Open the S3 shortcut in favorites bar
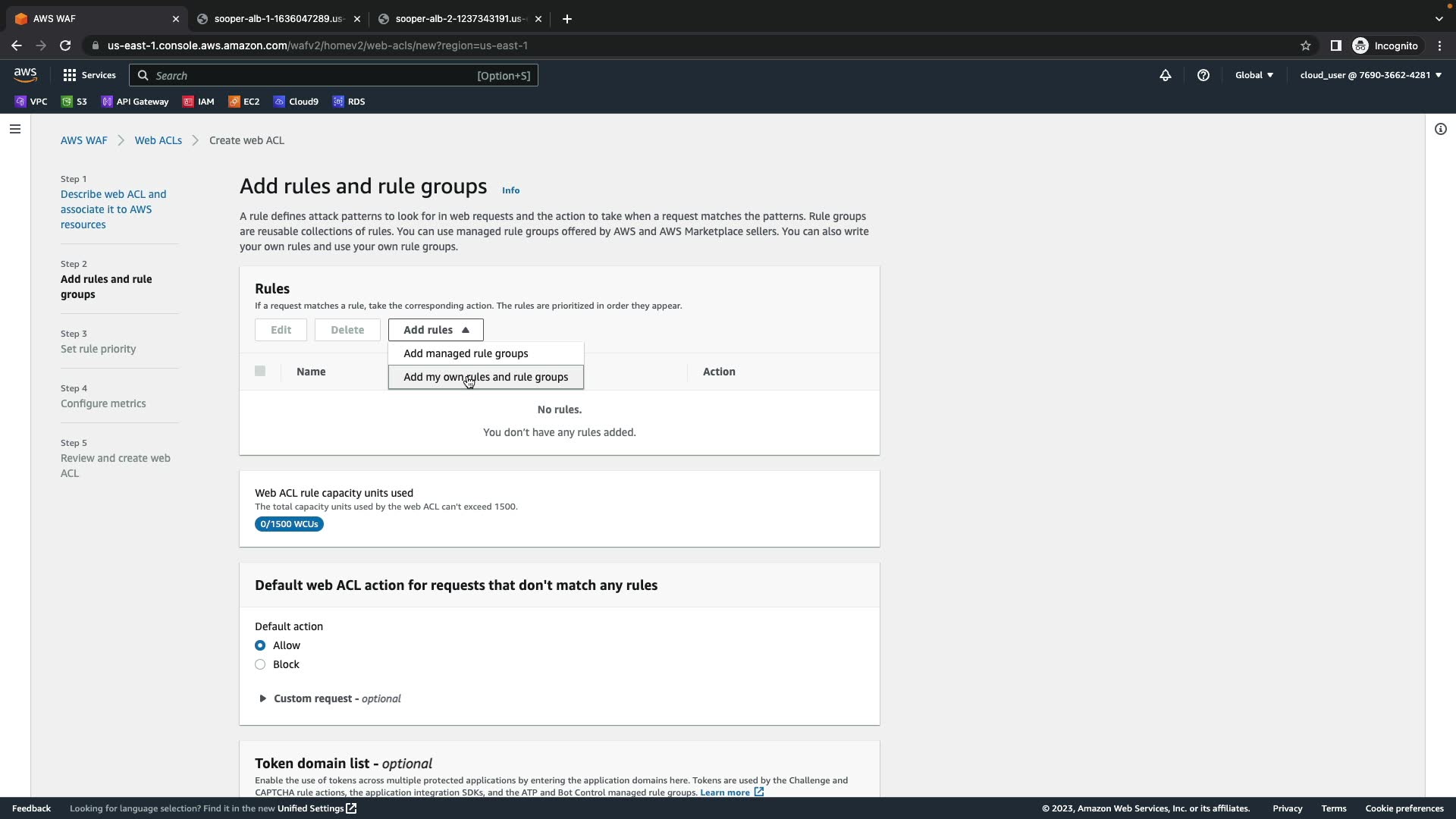The width and height of the screenshot is (1456, 819). coord(74,102)
